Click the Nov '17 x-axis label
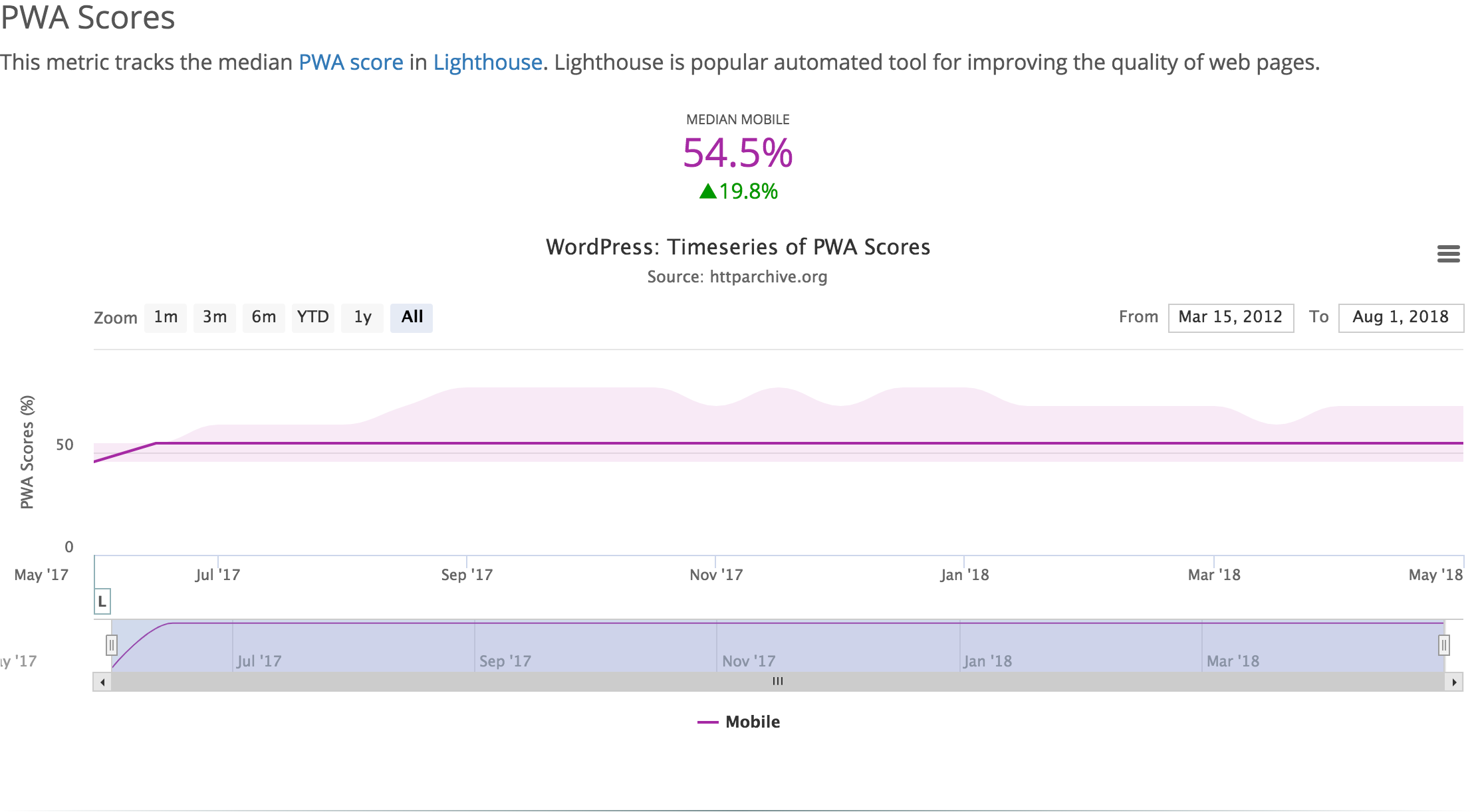 (x=716, y=575)
